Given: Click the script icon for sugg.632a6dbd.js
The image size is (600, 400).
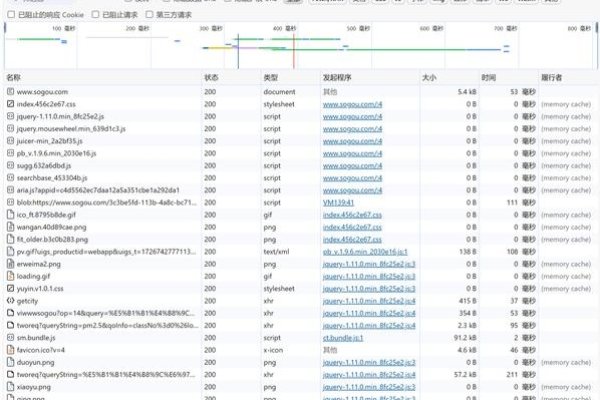Looking at the screenshot, I should [x=10, y=165].
